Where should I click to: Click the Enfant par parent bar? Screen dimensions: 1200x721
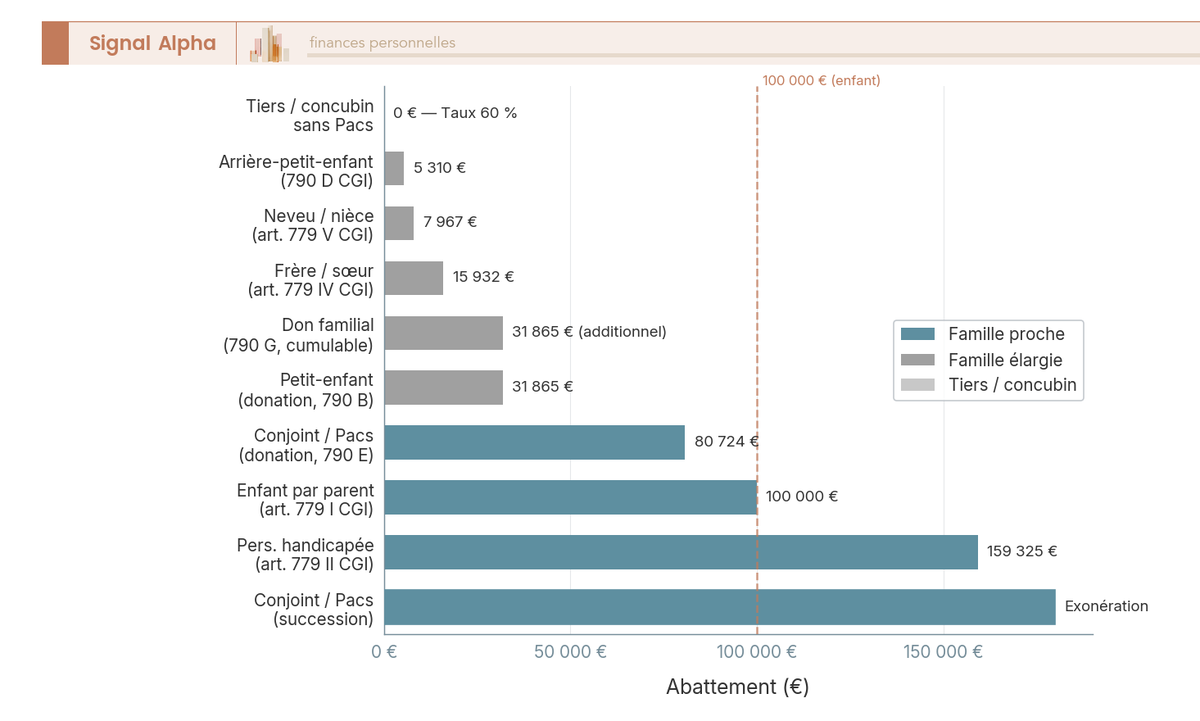(571, 497)
